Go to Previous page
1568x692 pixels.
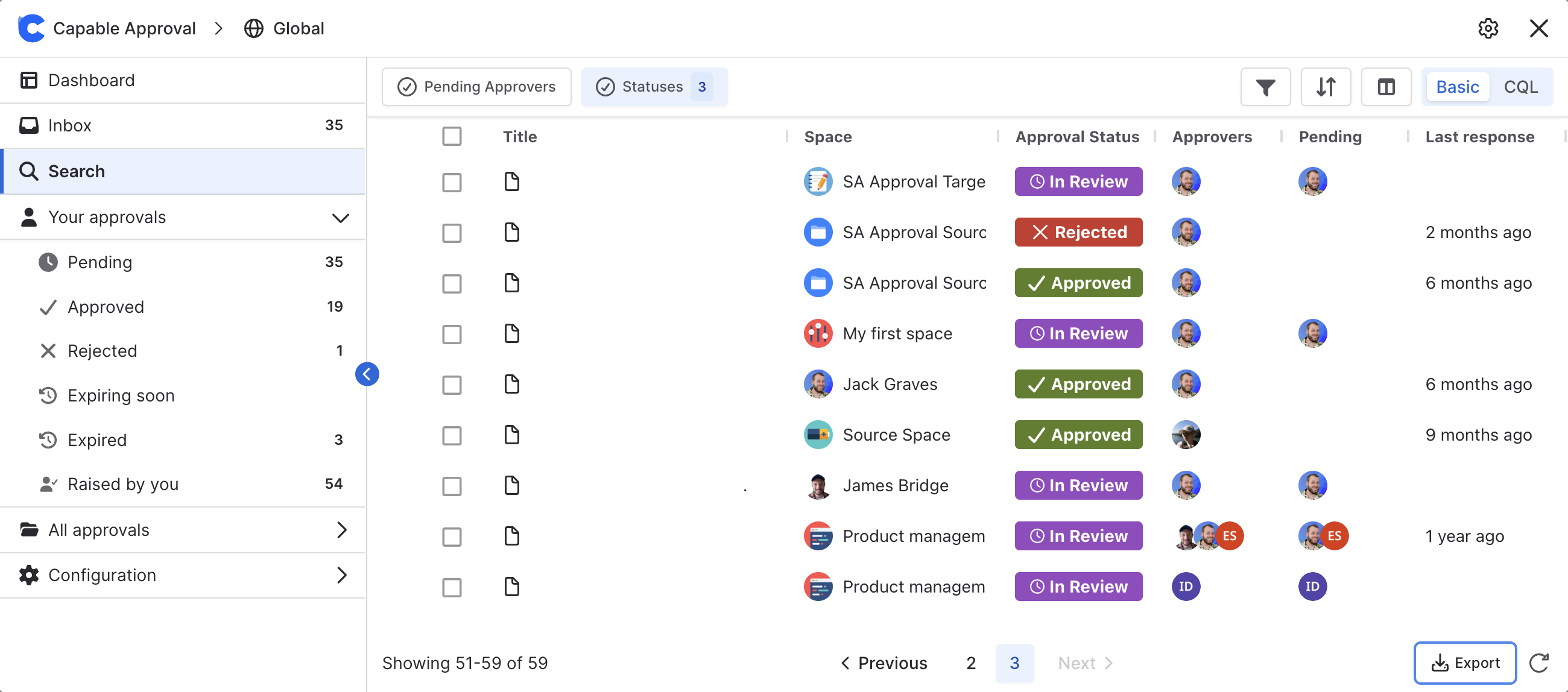point(885,663)
